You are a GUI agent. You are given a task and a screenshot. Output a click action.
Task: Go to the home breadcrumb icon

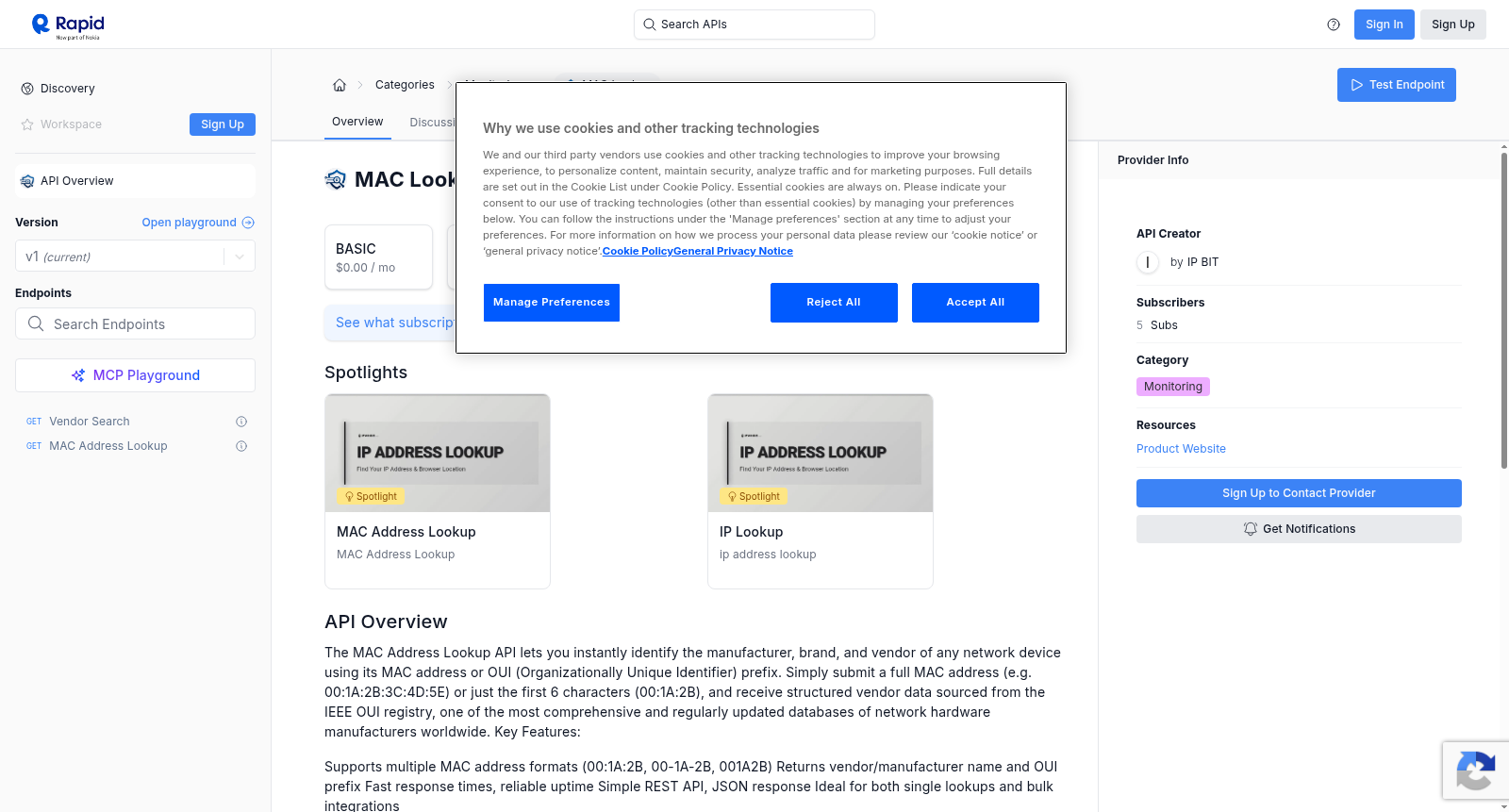tap(340, 85)
